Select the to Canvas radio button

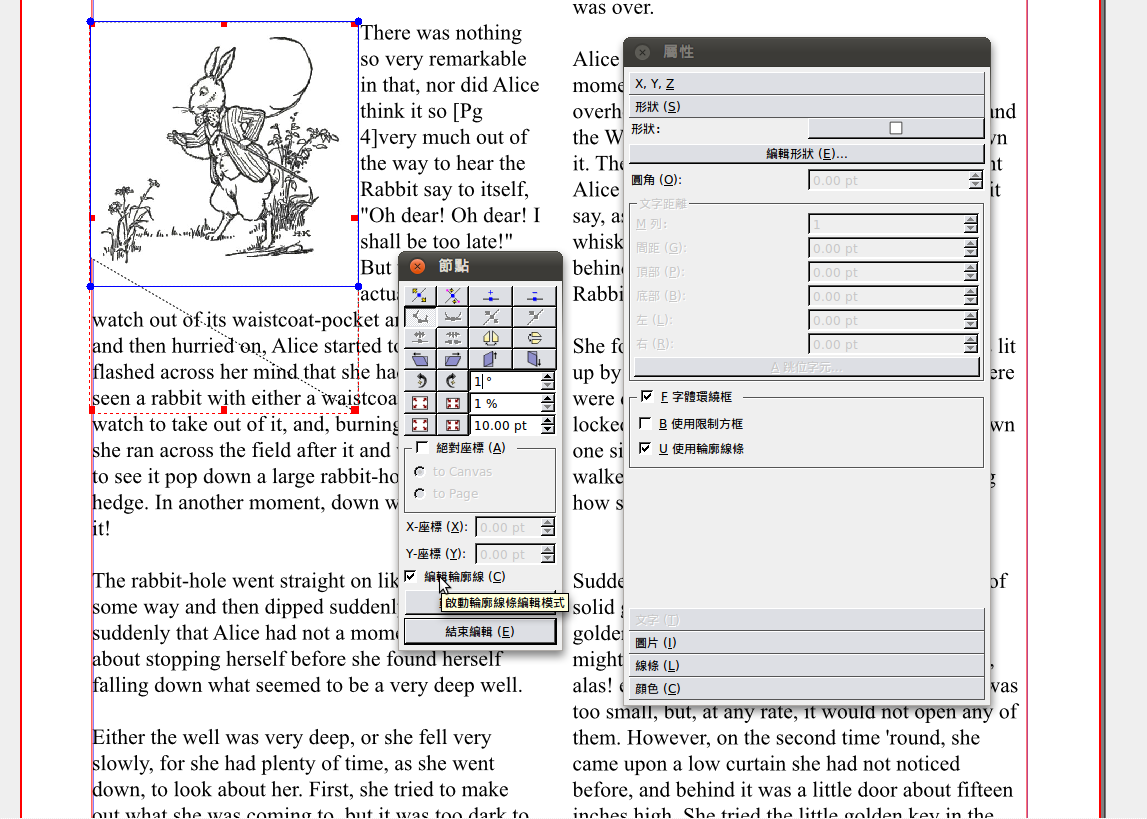pos(420,472)
